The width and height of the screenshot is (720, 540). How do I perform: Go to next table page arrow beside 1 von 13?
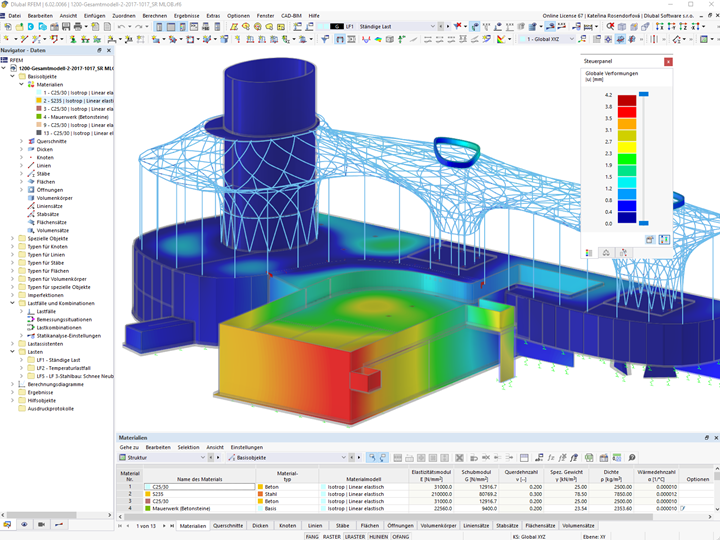pos(164,526)
